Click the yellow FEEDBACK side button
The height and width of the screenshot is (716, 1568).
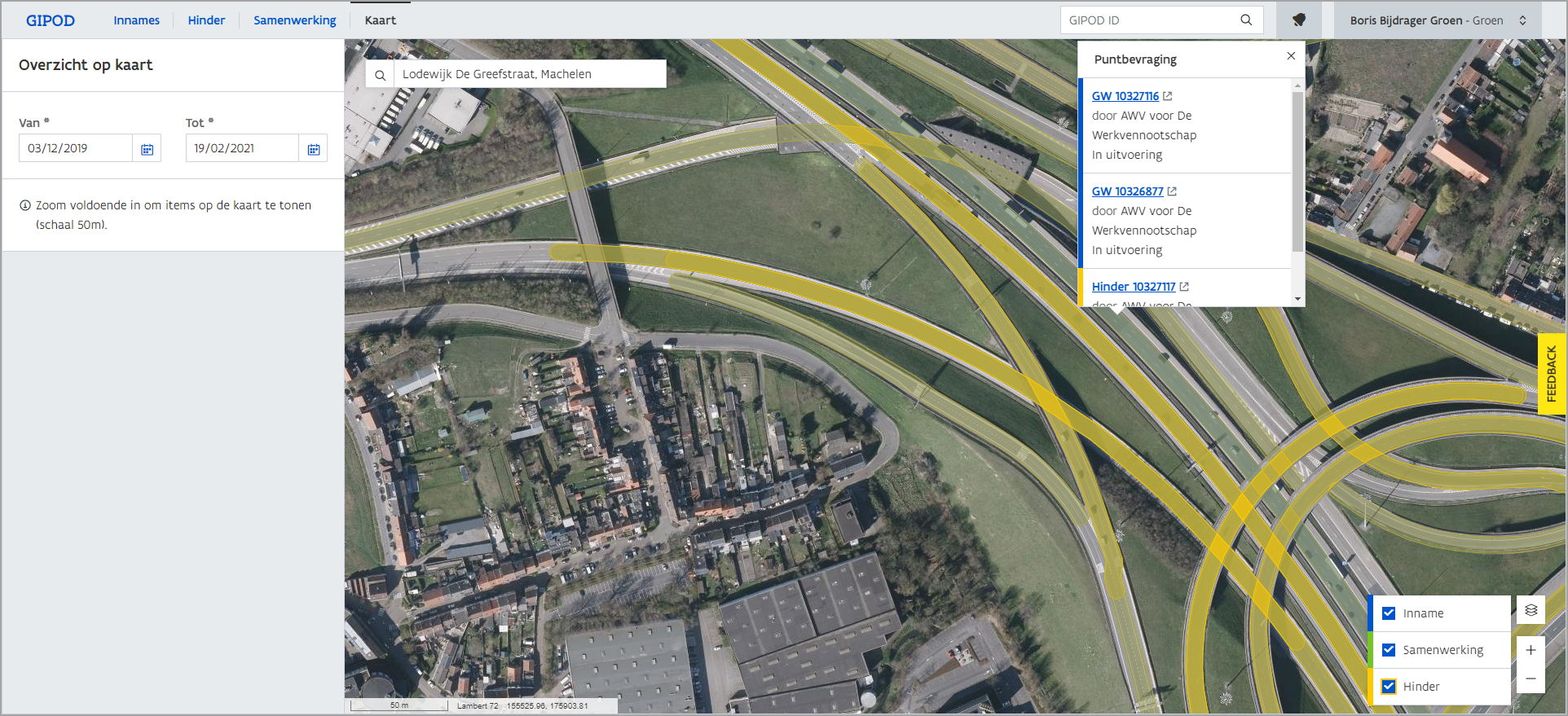coord(1552,374)
